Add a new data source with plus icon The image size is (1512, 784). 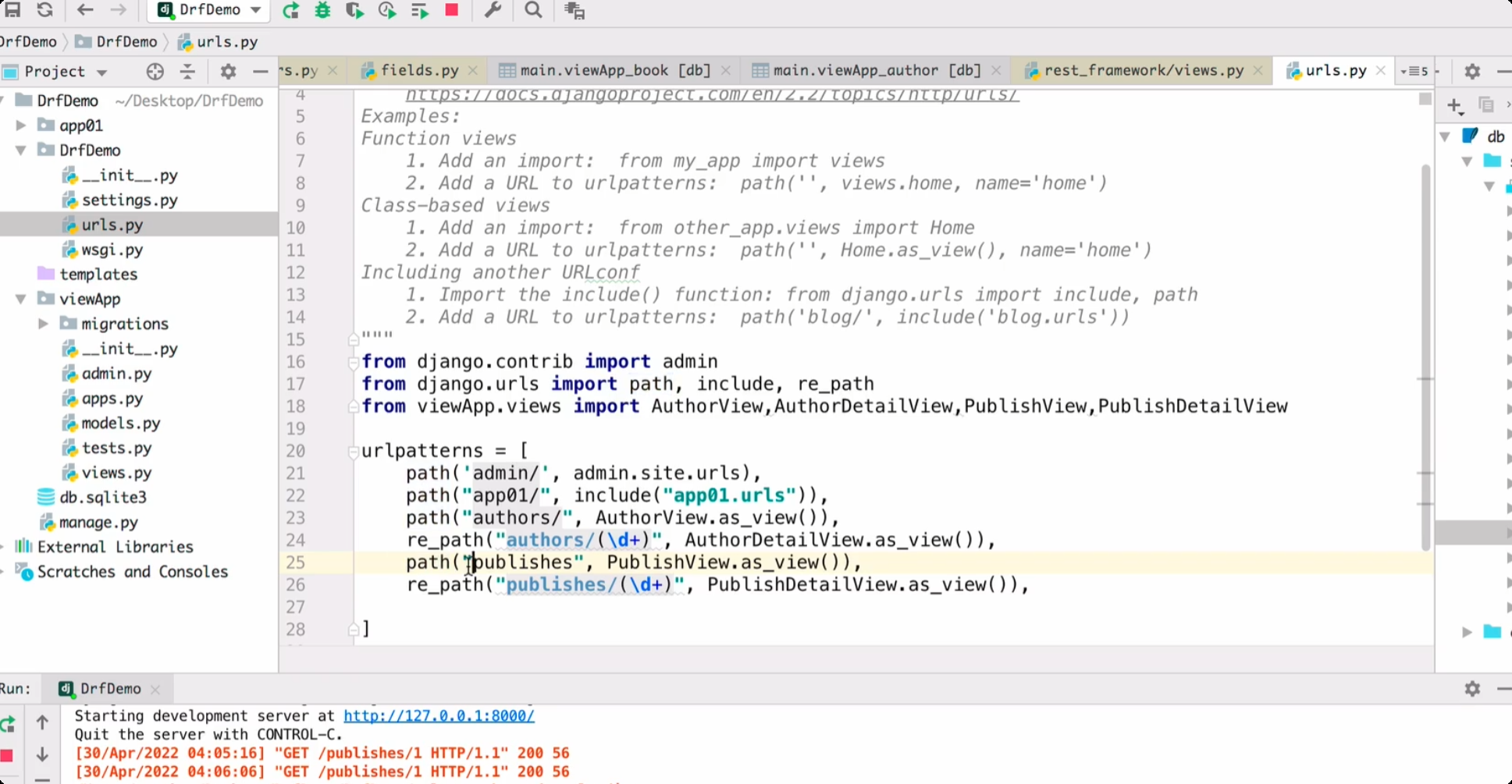coord(1454,105)
